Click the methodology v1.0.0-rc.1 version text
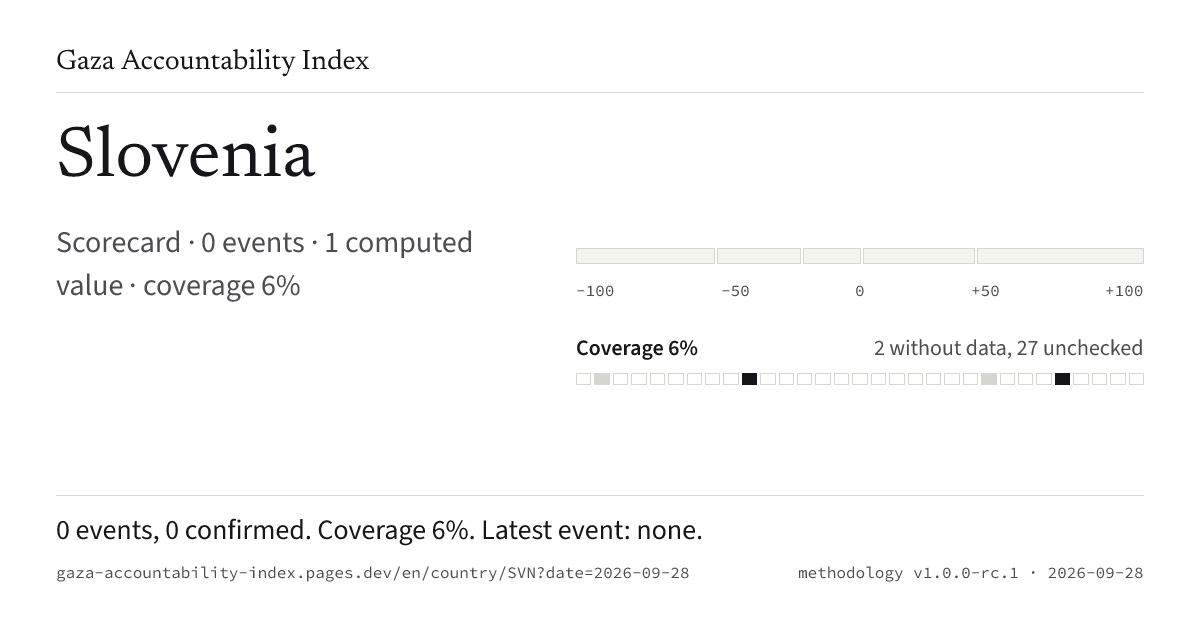Screen dimensions: 1200x630 pyautogui.click(x=908, y=573)
